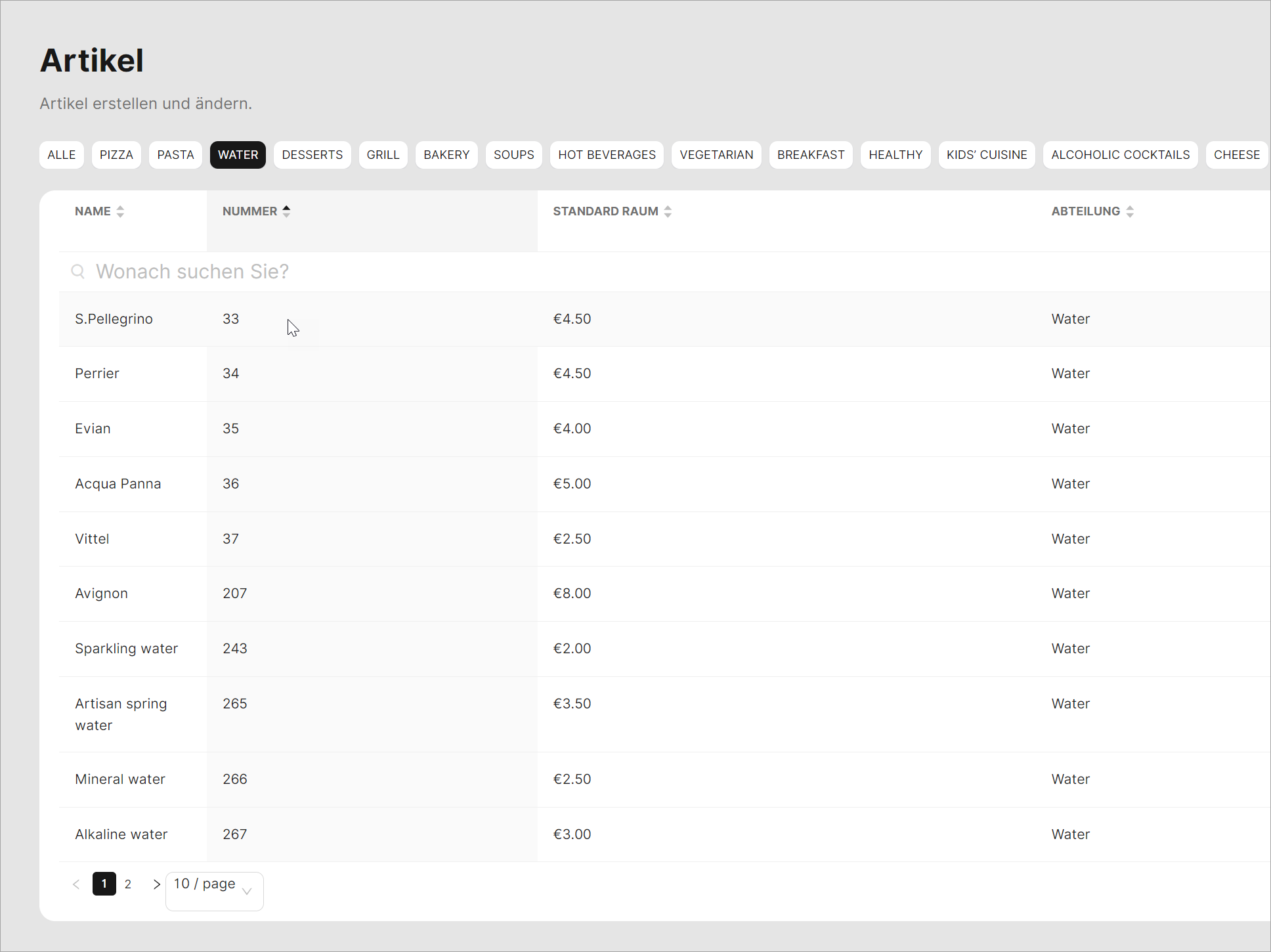Choose HOT BEVERAGES category filter

tap(607, 155)
